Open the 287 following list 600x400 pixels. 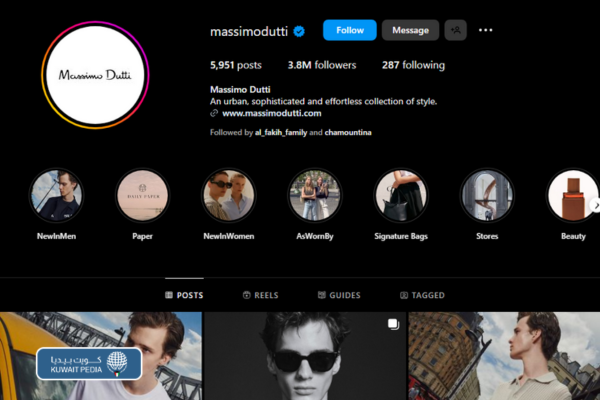click(x=413, y=65)
